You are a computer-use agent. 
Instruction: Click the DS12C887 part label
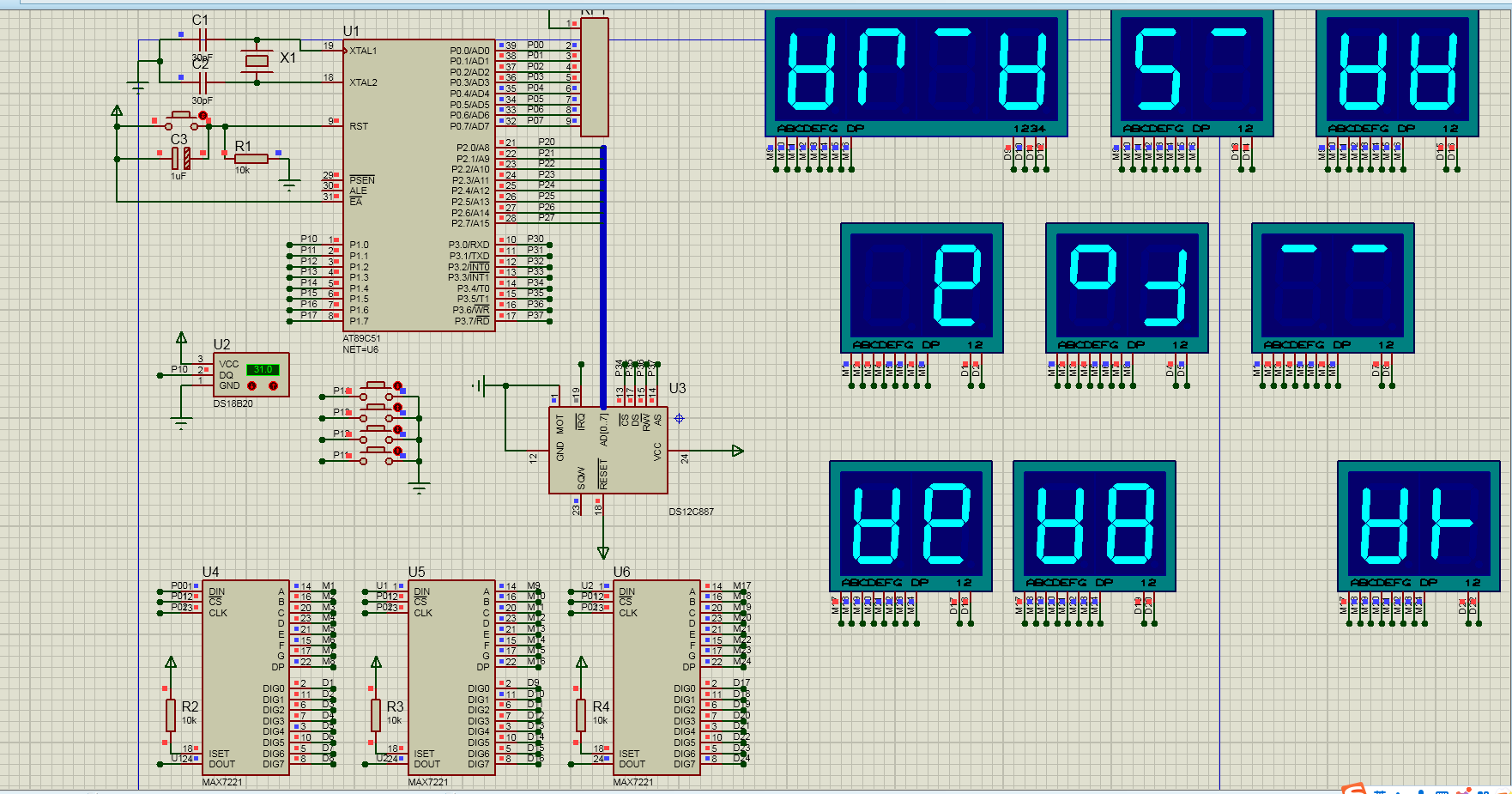pyautogui.click(x=691, y=512)
